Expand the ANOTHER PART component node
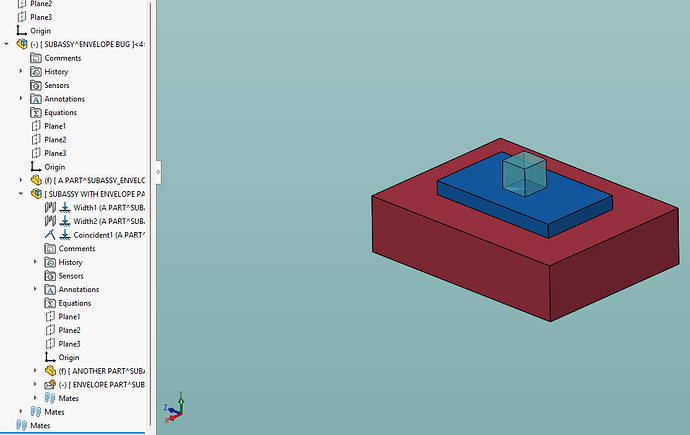This screenshot has width=690, height=435. [36, 371]
